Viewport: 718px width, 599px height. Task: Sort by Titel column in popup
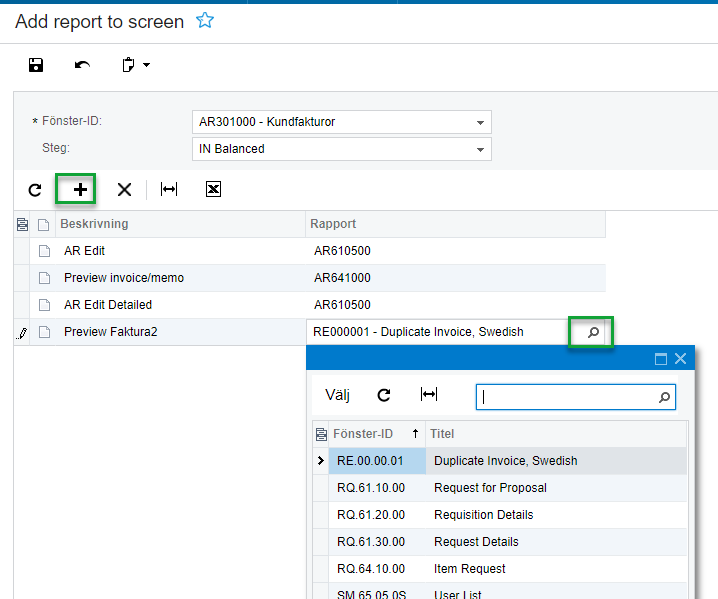556,434
